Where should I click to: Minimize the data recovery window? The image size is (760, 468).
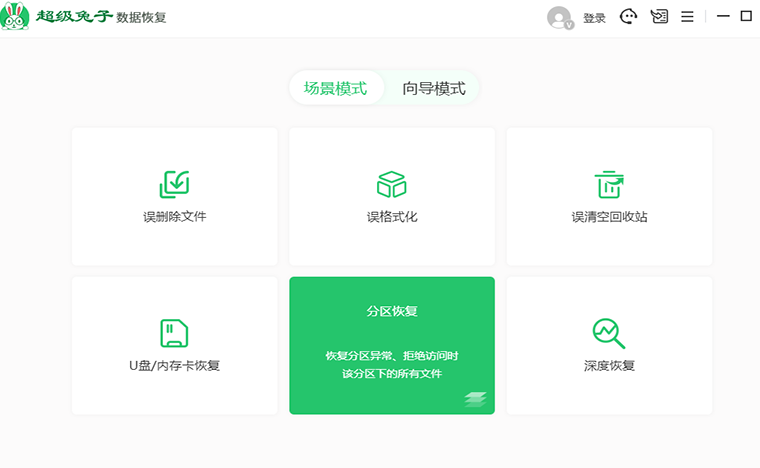click(x=722, y=17)
